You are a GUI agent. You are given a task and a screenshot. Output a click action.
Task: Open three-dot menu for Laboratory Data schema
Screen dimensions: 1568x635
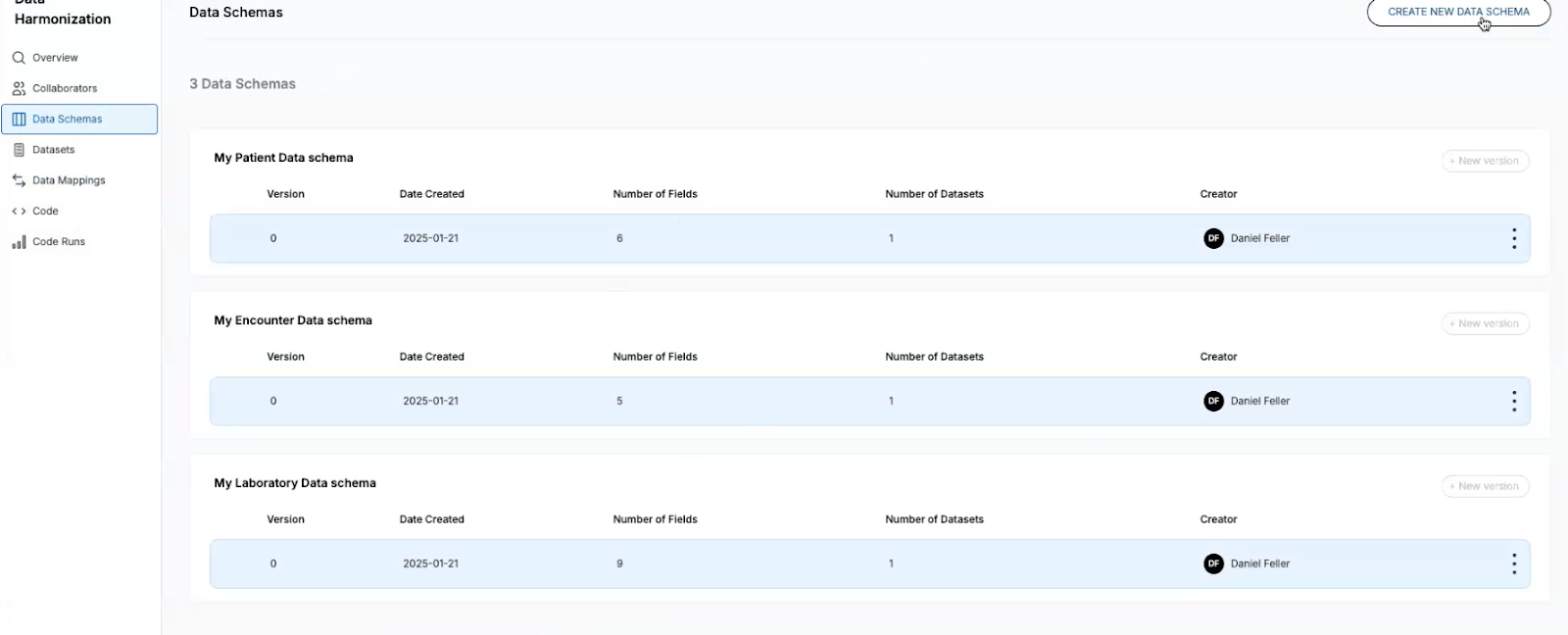(x=1514, y=563)
